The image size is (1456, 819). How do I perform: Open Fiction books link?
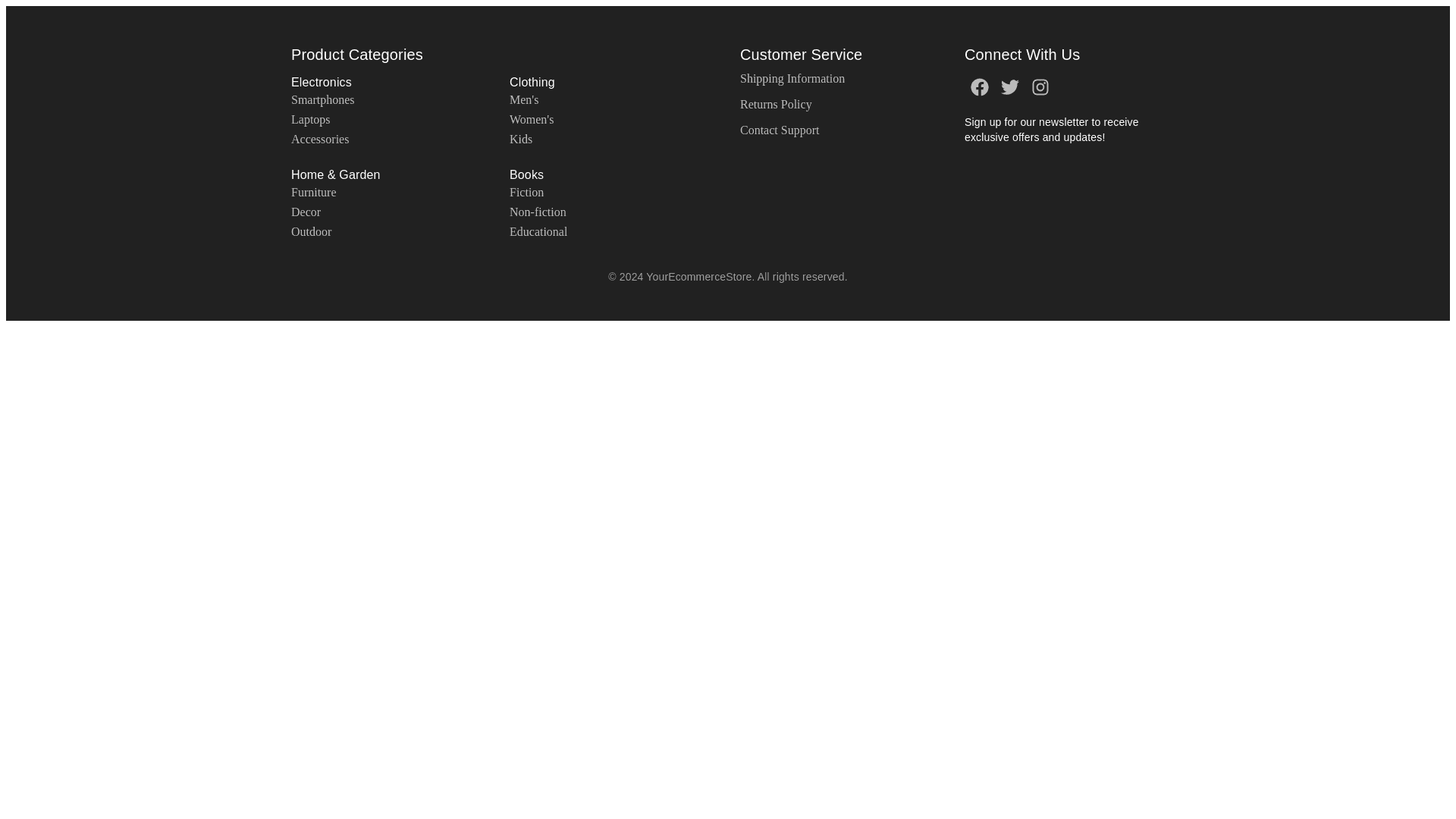point(526,193)
